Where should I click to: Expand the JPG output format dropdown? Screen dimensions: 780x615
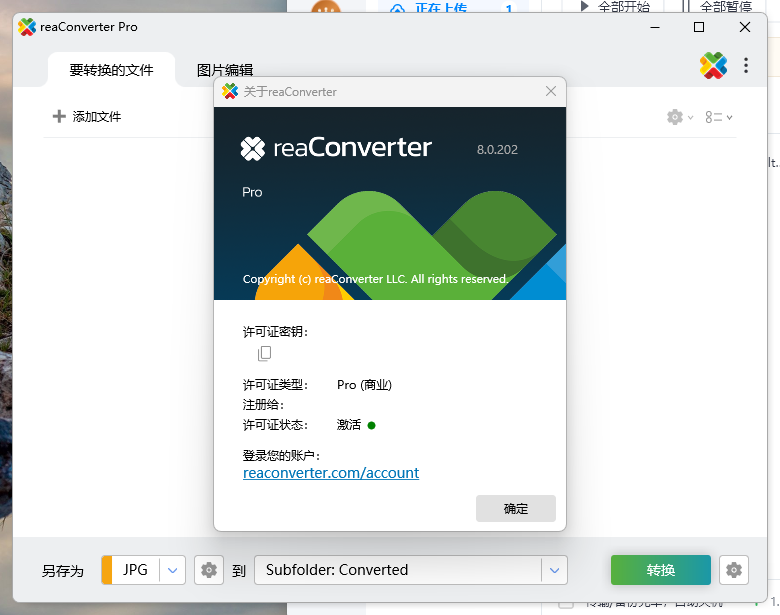[x=174, y=570]
